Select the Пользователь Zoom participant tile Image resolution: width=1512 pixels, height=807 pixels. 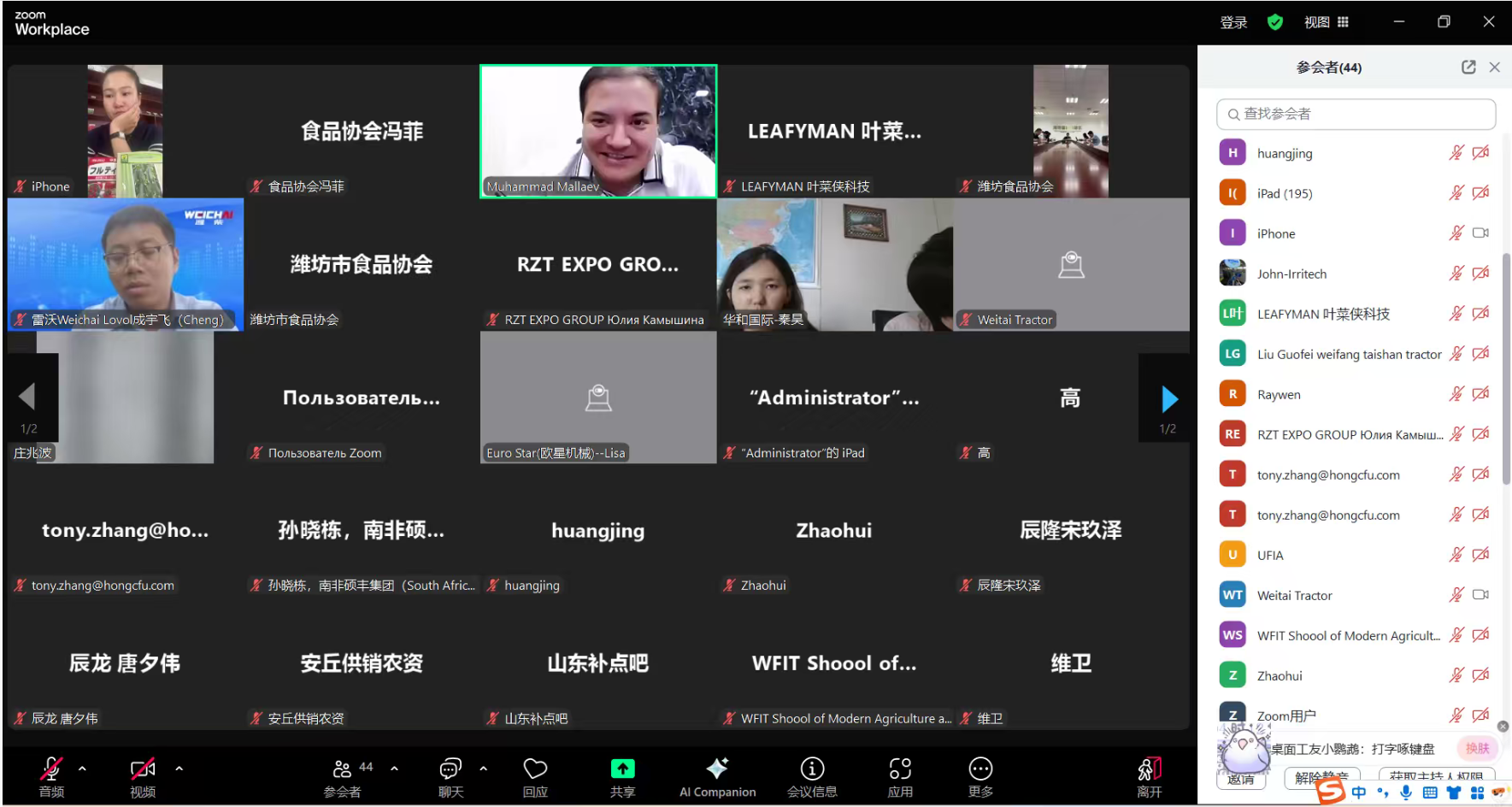click(362, 398)
